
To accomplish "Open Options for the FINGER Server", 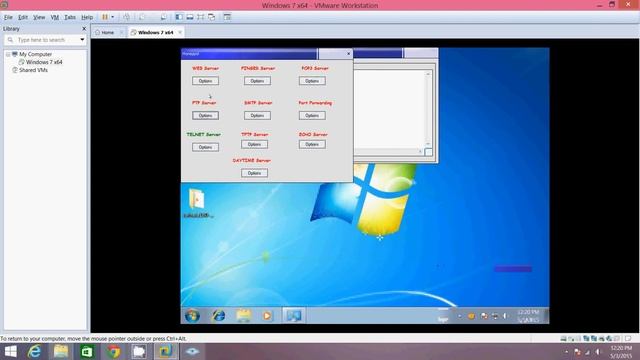I will coord(257,81).
